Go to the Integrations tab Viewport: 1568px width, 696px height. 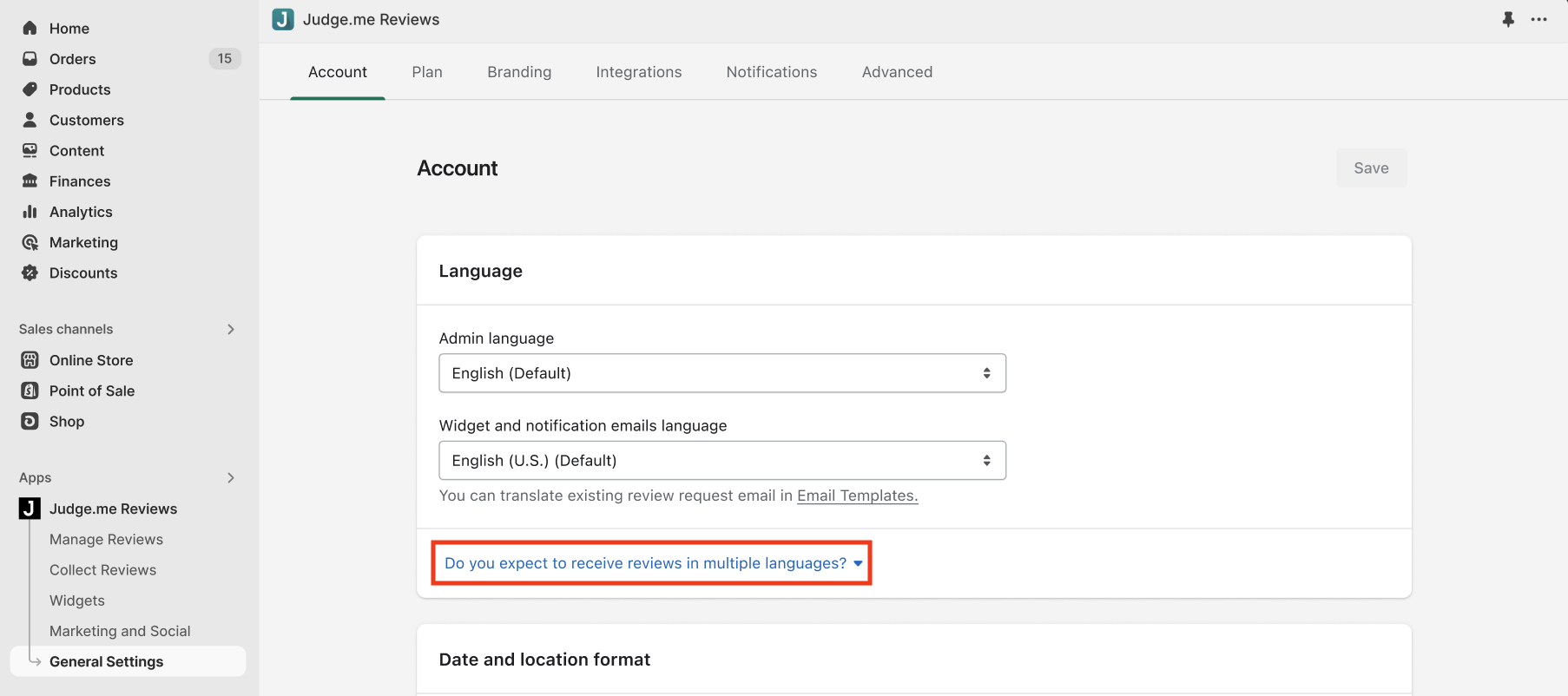pyautogui.click(x=638, y=72)
